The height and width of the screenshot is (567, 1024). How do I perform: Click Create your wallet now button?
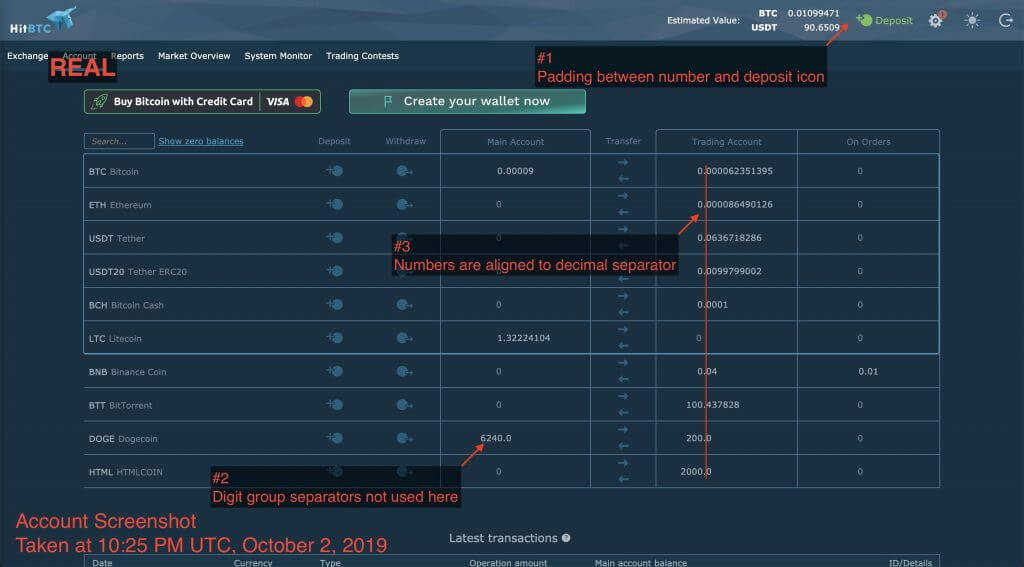tap(467, 101)
